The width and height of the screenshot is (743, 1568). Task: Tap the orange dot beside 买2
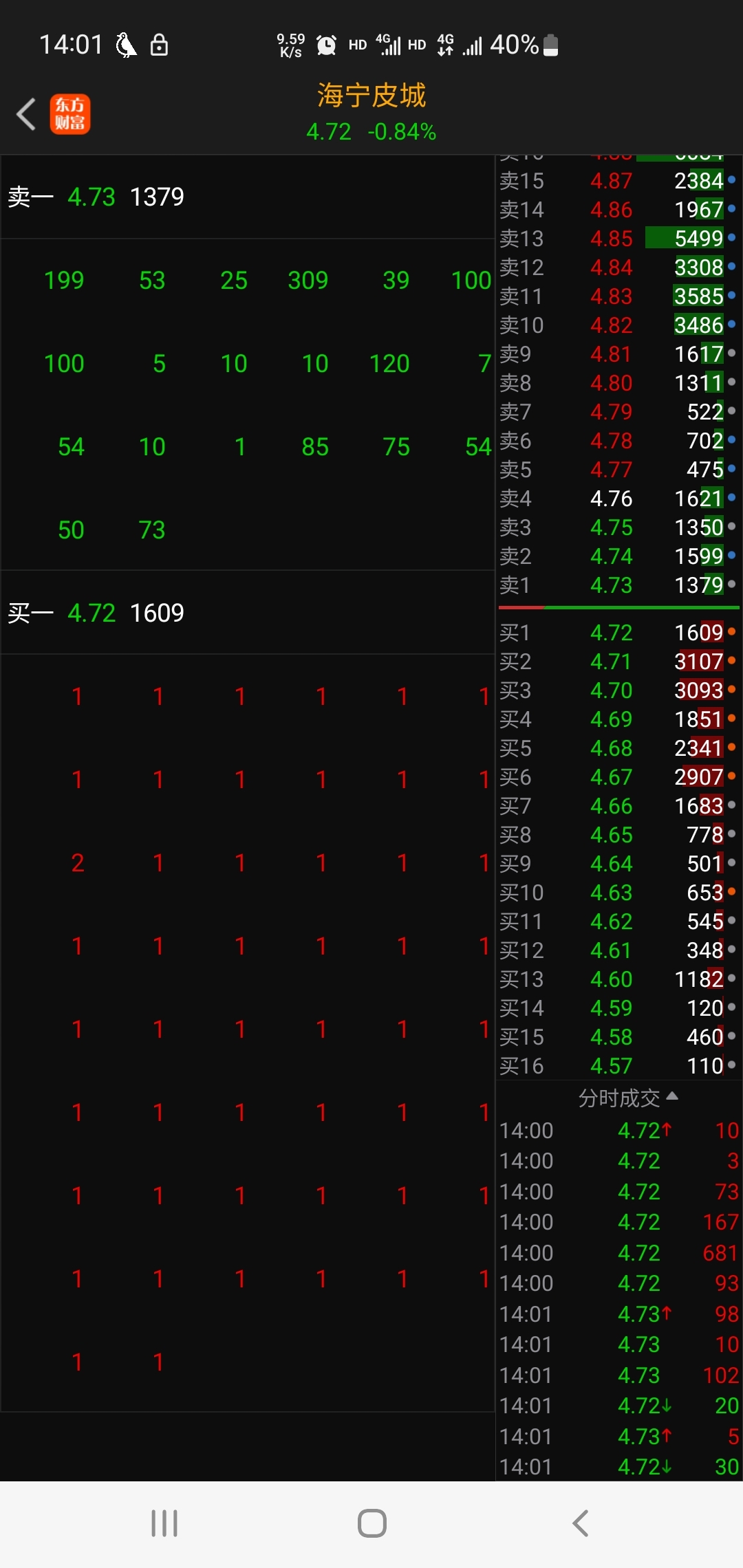tap(731, 660)
